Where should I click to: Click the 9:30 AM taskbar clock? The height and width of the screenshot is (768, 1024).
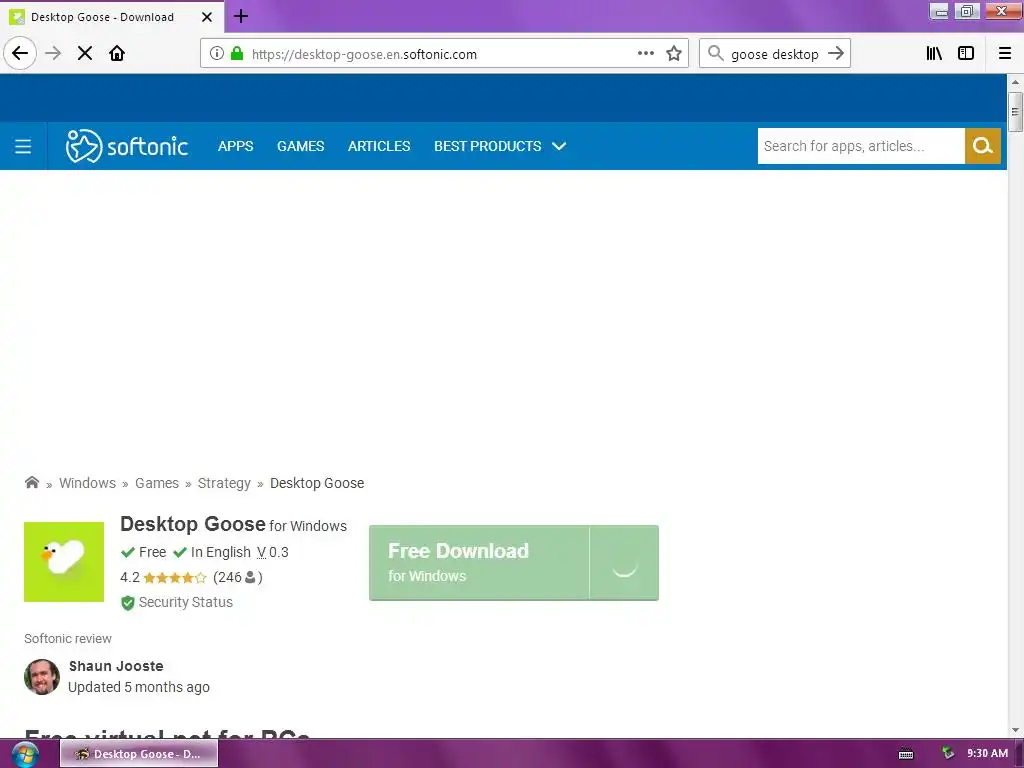tap(987, 754)
